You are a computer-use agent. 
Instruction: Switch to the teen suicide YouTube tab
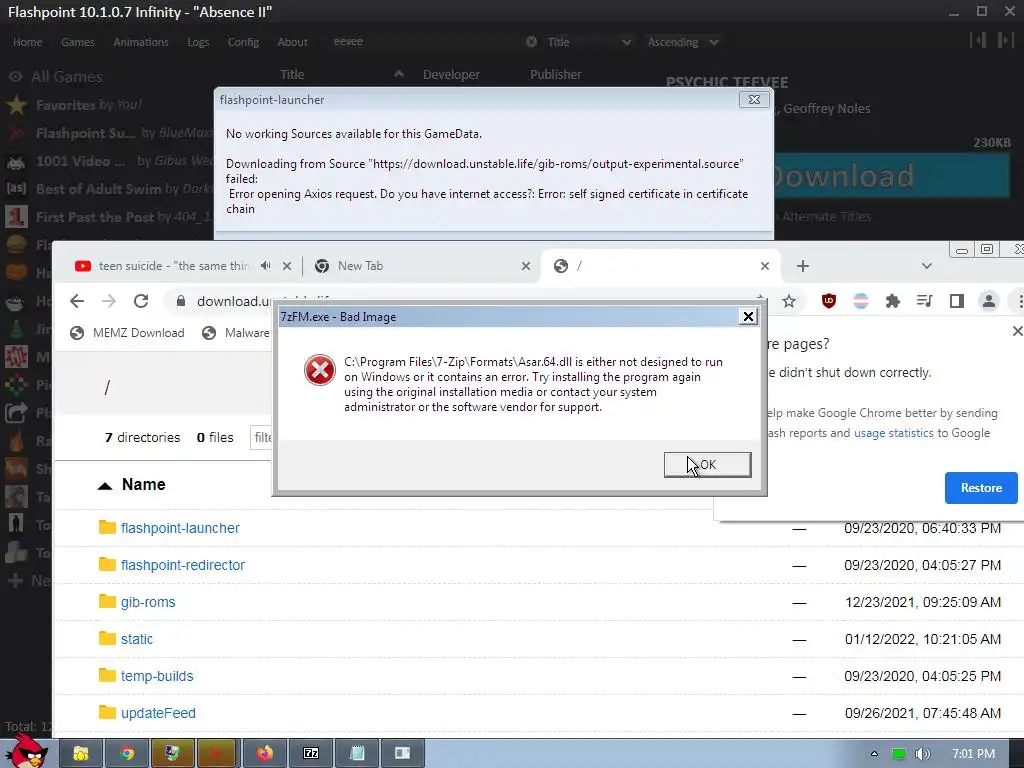pos(174,266)
